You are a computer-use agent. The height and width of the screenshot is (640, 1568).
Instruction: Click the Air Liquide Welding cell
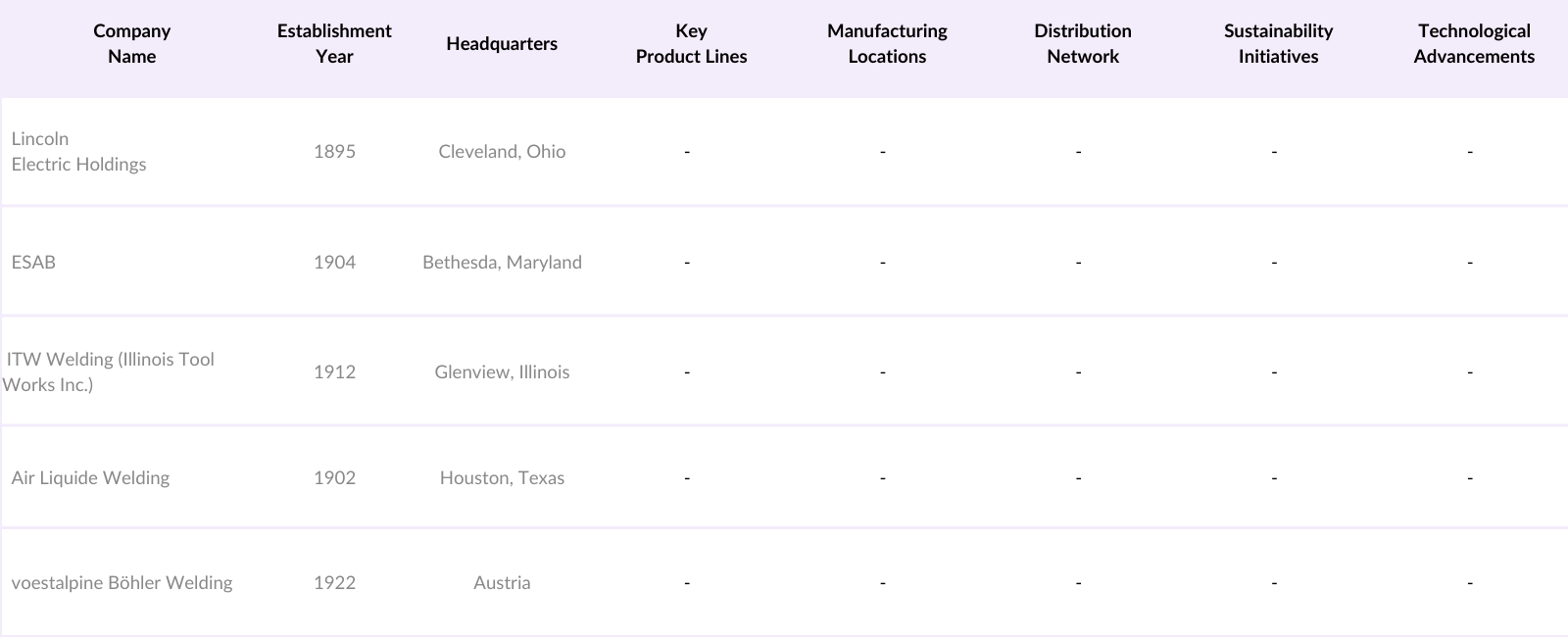90,478
